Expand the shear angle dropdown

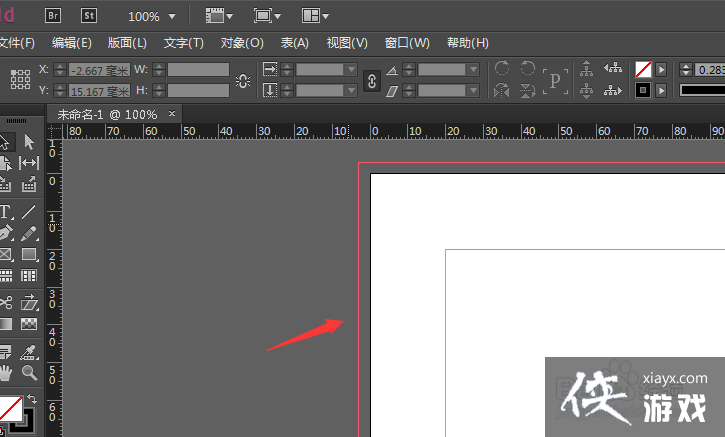473,90
